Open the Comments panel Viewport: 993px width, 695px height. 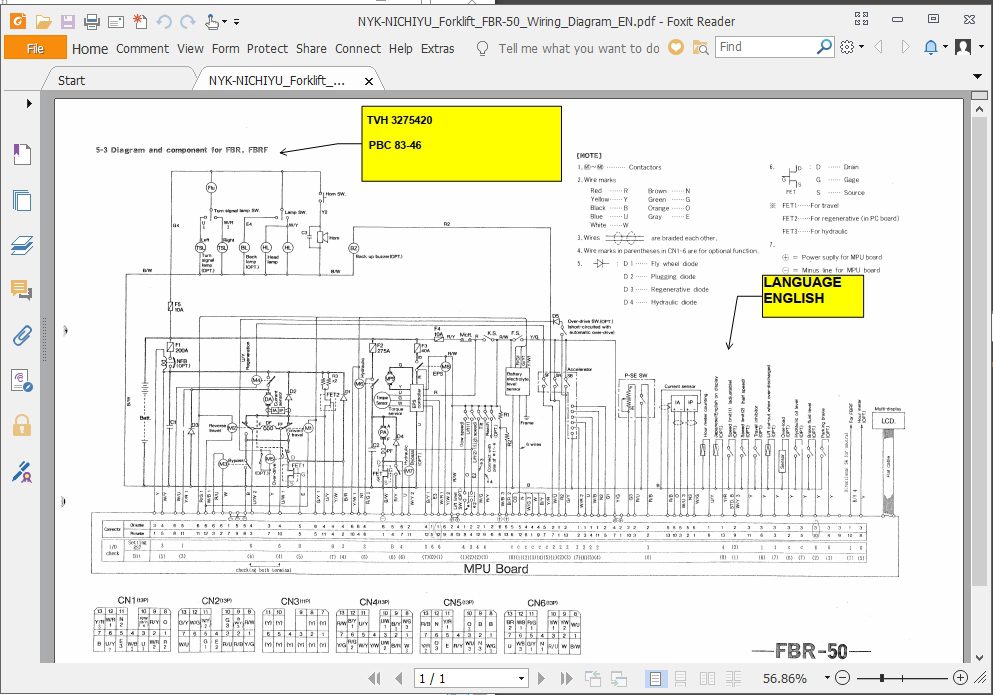[23, 290]
